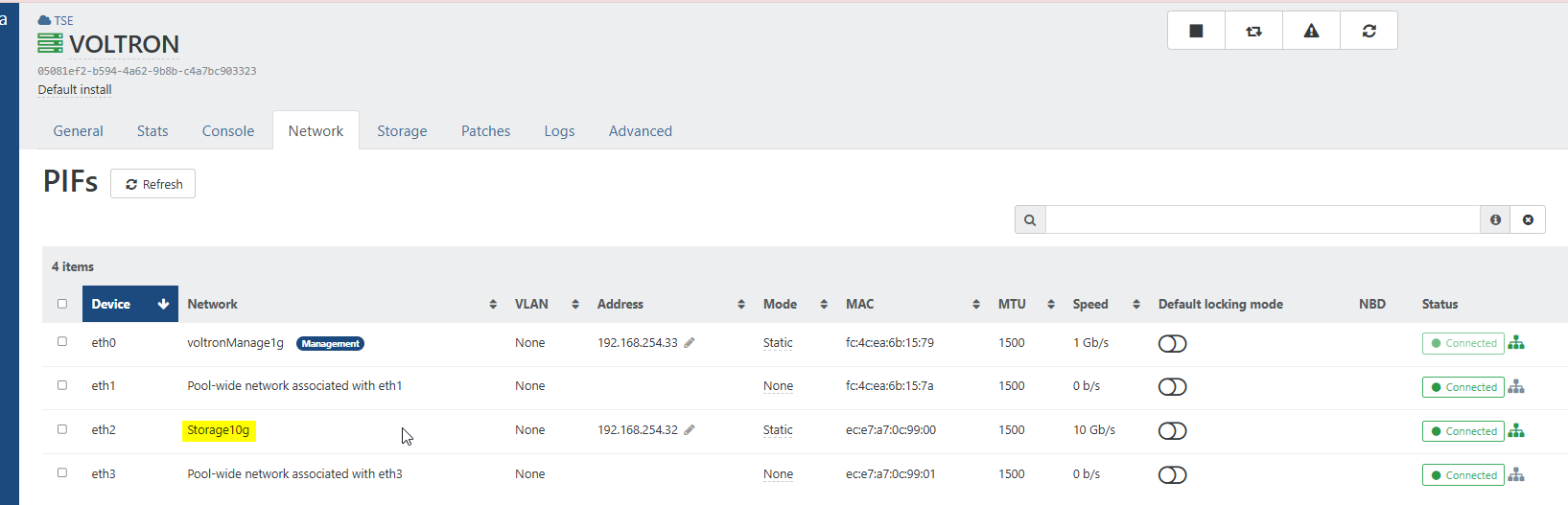Check the eth1 row checkbox
This screenshot has height=505, width=1568.
tap(62, 385)
